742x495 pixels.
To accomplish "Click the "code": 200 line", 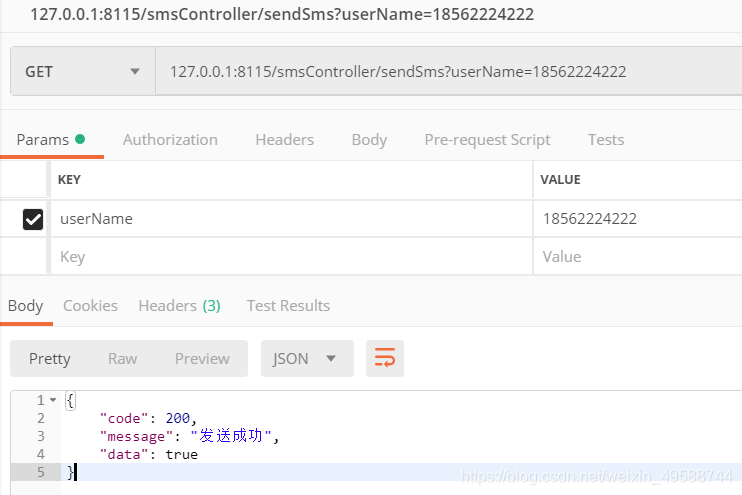I will (148, 418).
